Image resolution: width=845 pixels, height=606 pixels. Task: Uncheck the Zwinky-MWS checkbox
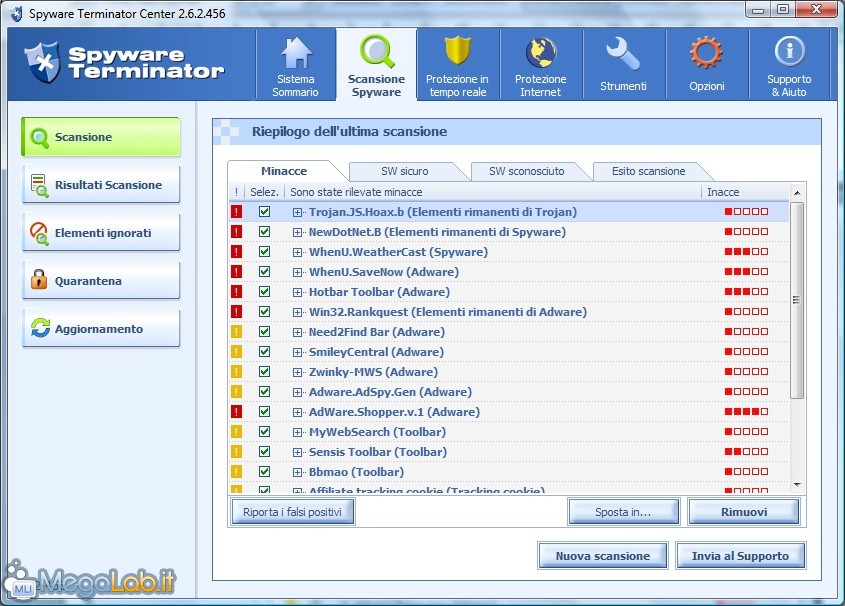point(264,372)
